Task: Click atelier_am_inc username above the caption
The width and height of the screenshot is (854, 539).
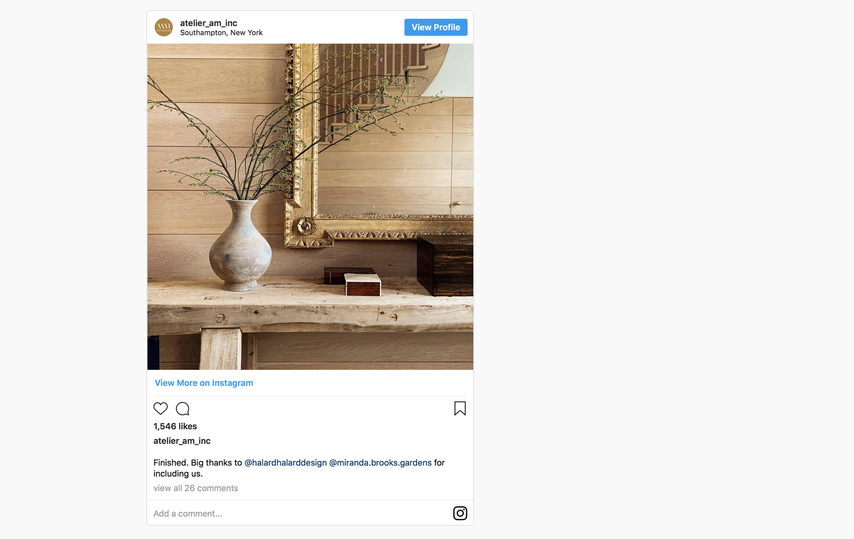Action: [182, 441]
